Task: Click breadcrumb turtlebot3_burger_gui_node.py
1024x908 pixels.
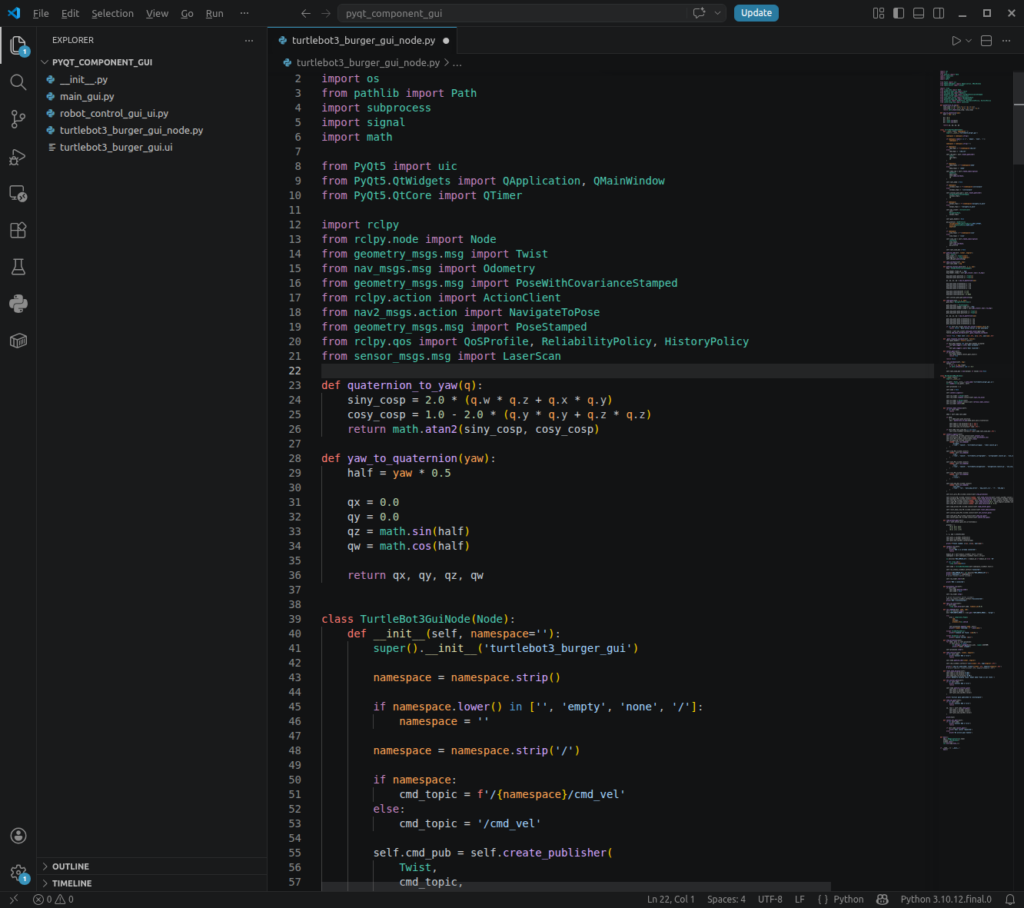Action: (368, 63)
